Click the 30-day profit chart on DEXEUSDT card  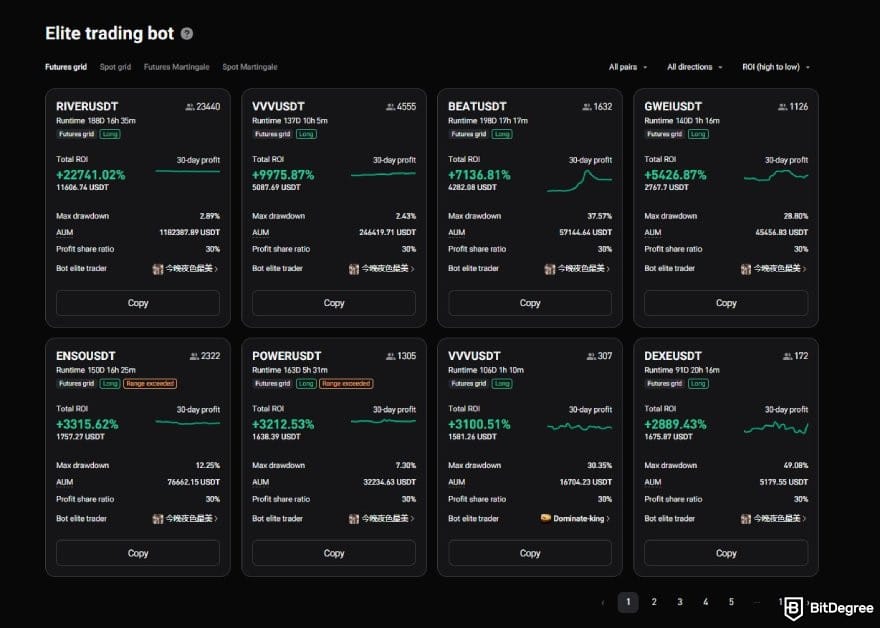coord(776,428)
